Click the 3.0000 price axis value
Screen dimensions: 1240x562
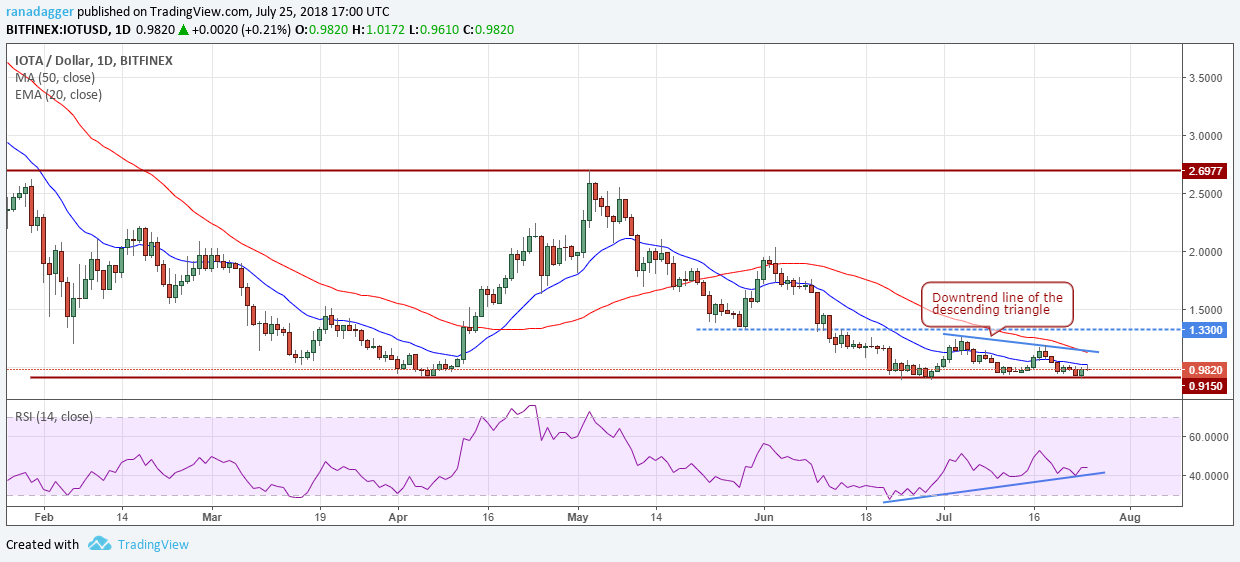pyautogui.click(x=1208, y=135)
